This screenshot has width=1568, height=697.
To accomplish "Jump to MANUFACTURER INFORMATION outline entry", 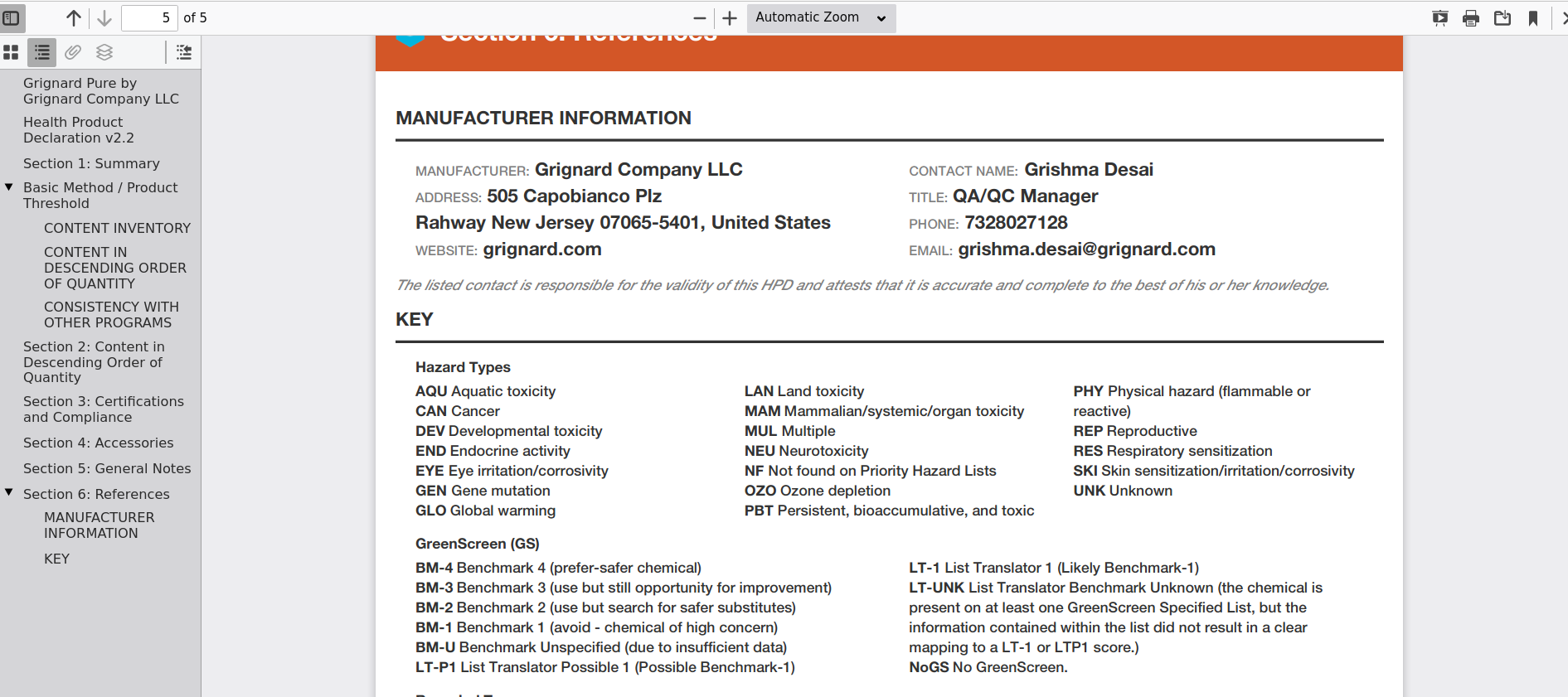I will point(100,525).
